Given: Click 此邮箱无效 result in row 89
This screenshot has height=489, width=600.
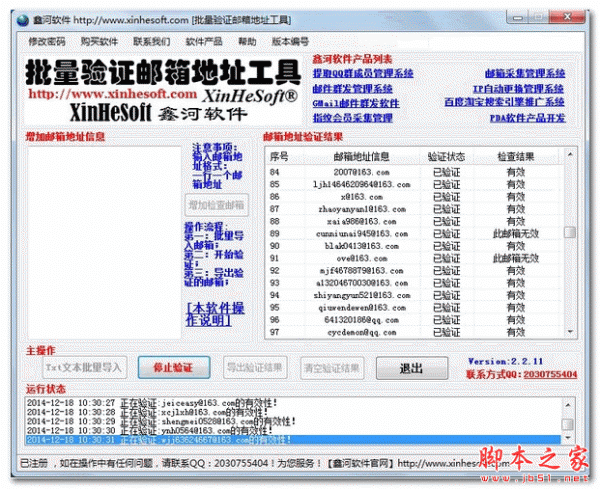Looking at the screenshot, I should point(515,233).
